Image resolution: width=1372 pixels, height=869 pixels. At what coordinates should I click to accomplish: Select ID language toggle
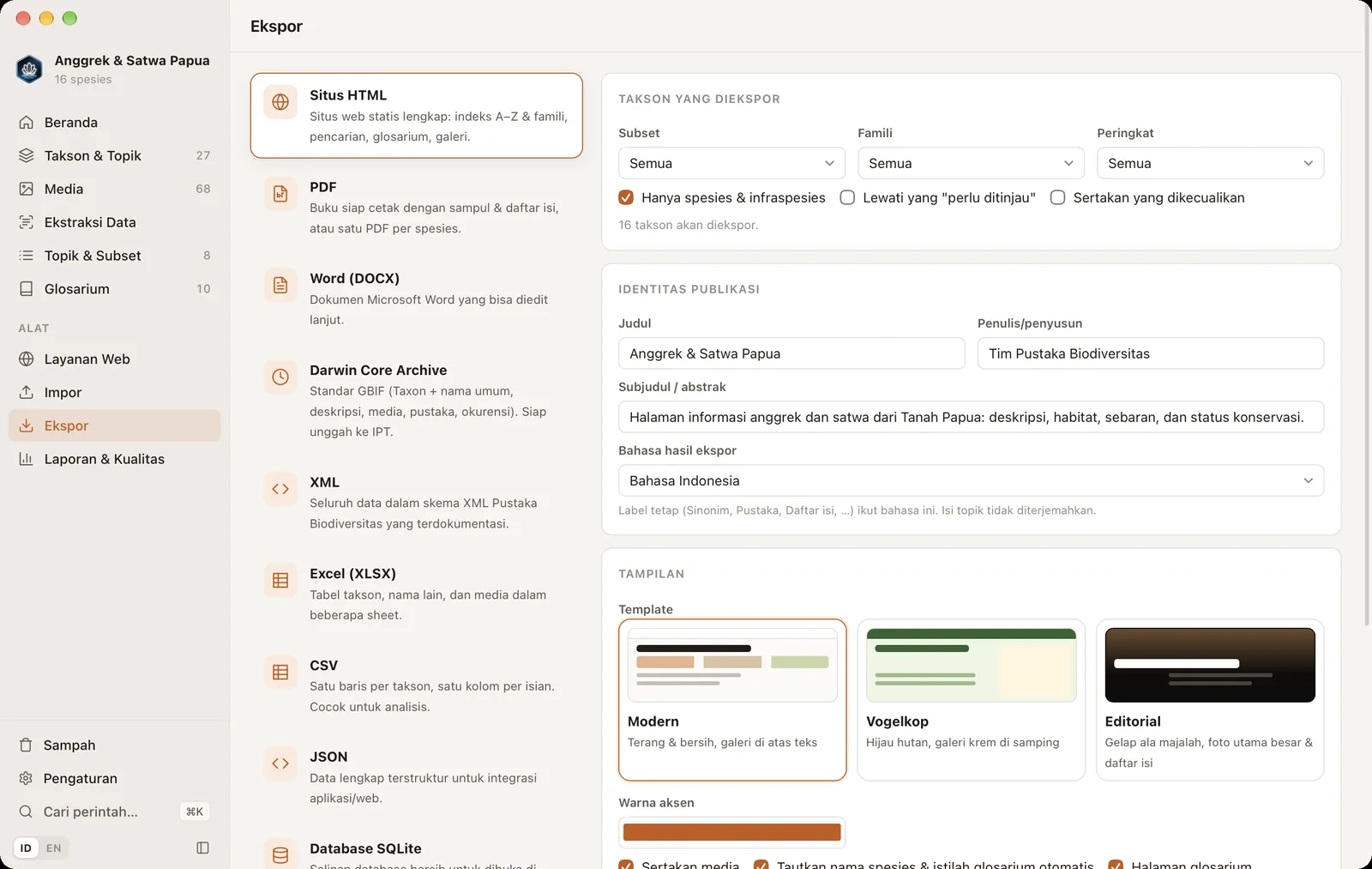click(x=26, y=848)
